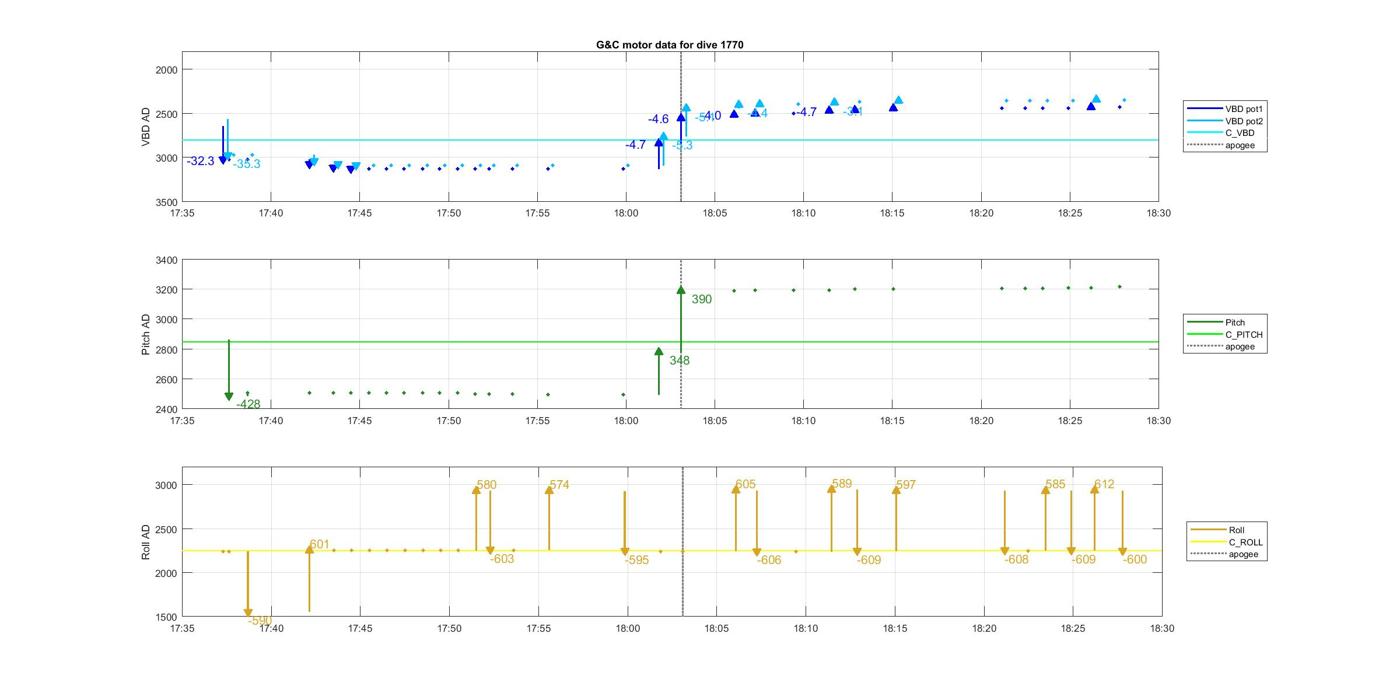Click the "1500" tick on Roll axis

166,617
